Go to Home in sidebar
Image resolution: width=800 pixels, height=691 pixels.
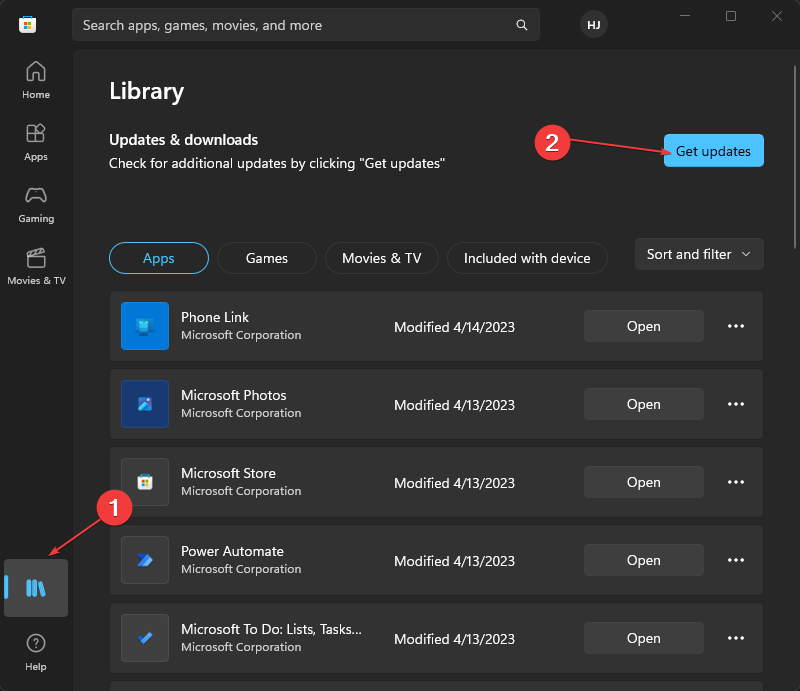coord(36,80)
